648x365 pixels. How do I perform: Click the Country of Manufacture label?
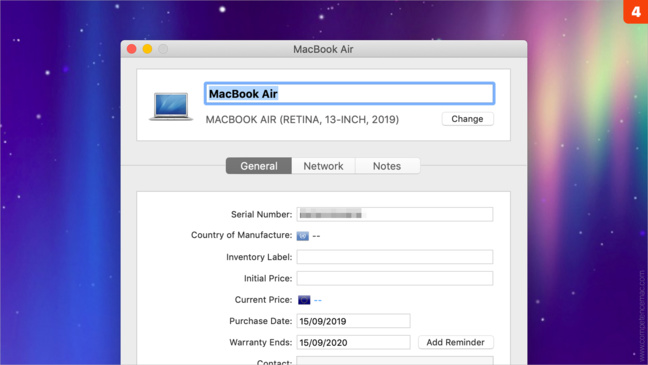(241, 235)
